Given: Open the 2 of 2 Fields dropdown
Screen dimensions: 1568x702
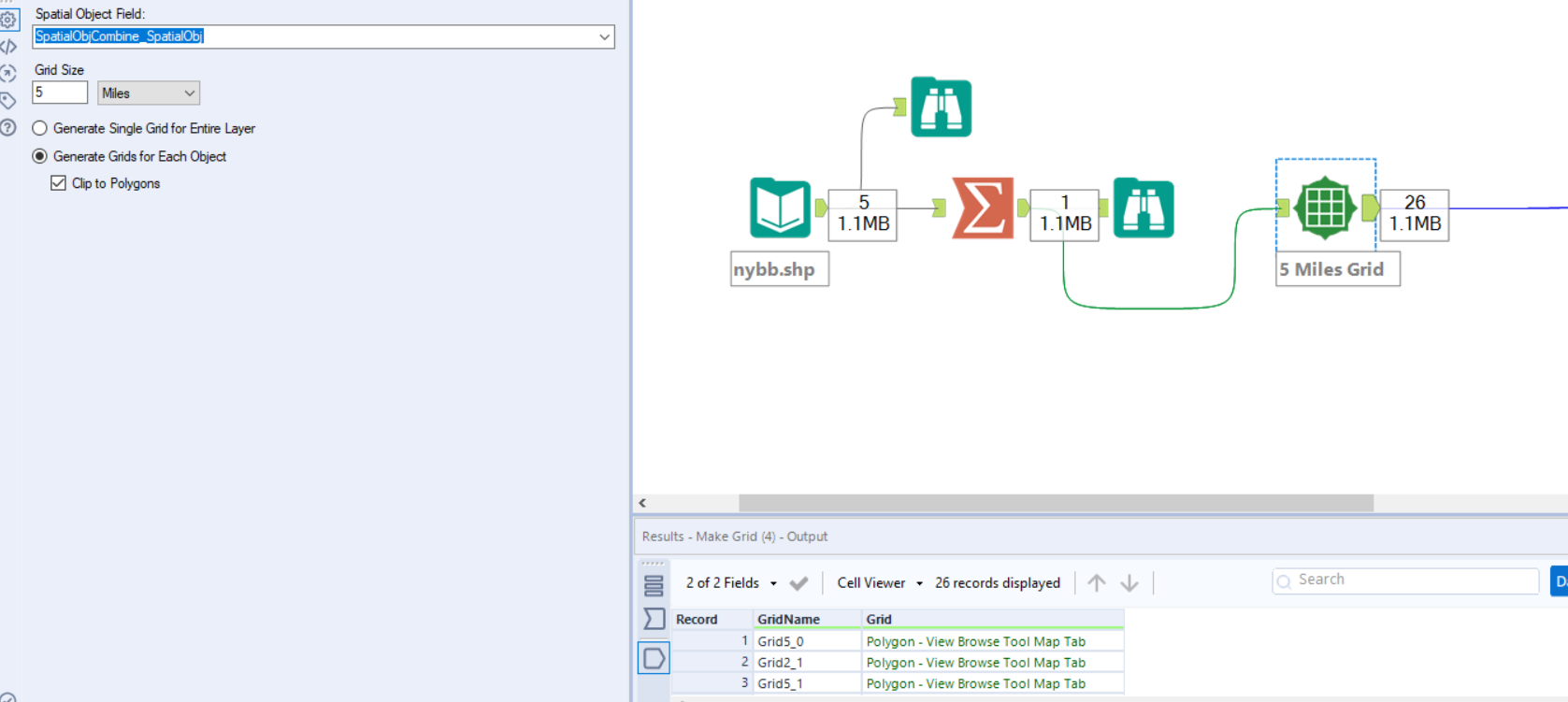Looking at the screenshot, I should [x=731, y=583].
